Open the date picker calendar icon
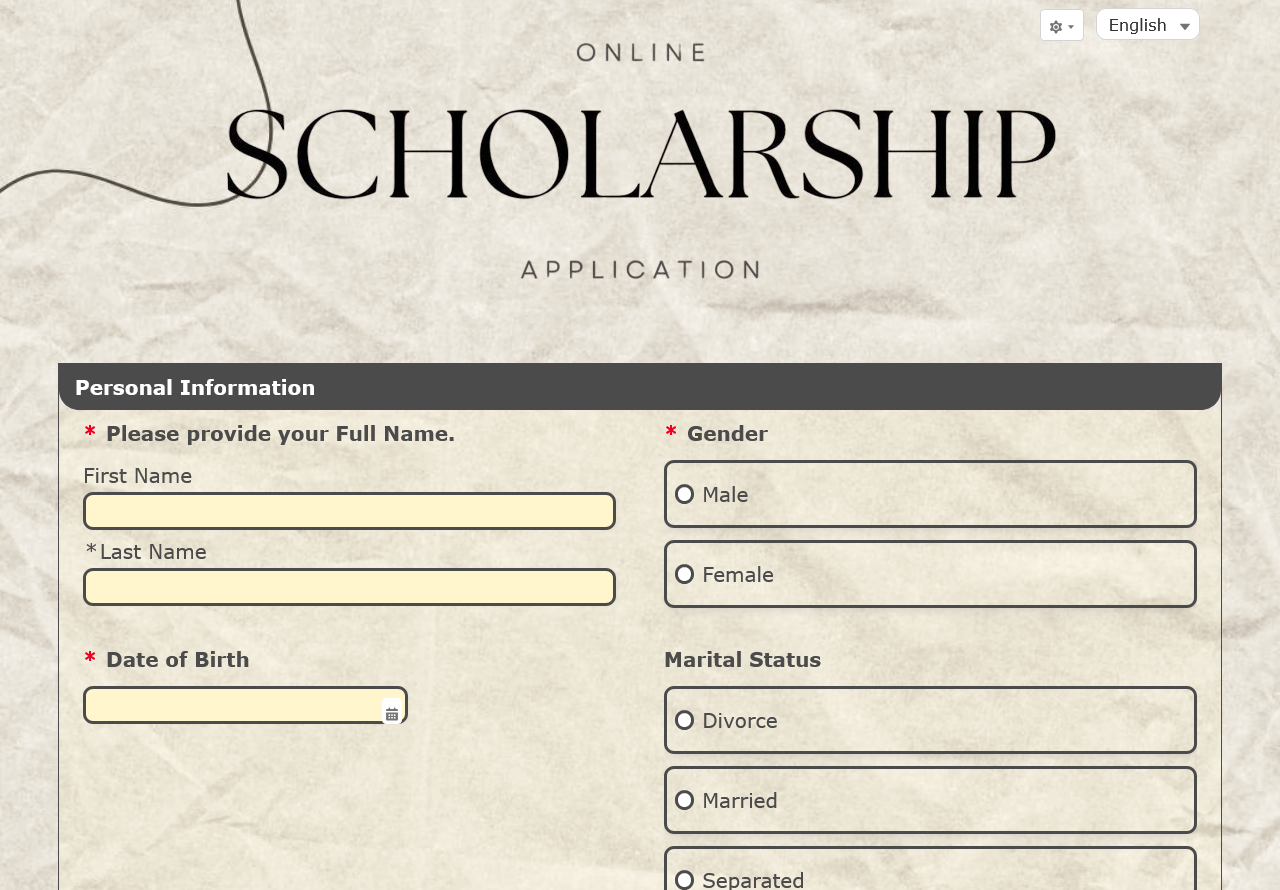The height and width of the screenshot is (890, 1280). click(391, 712)
